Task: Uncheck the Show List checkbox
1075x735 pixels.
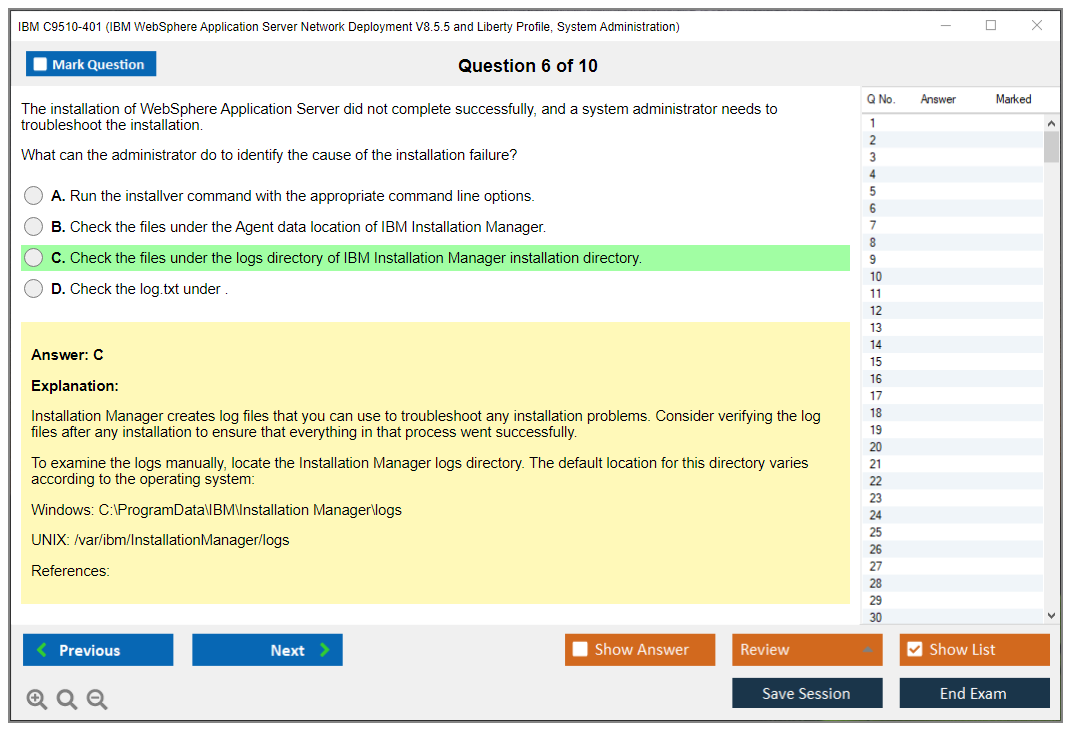Action: (x=914, y=650)
